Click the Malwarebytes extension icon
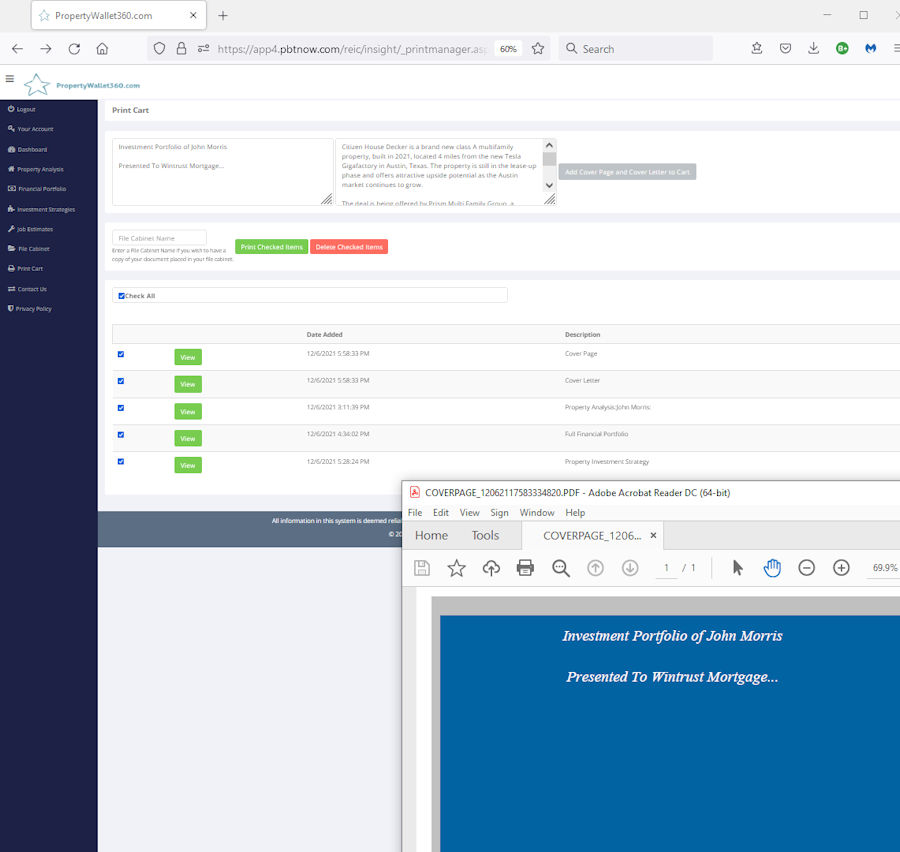 tap(871, 49)
